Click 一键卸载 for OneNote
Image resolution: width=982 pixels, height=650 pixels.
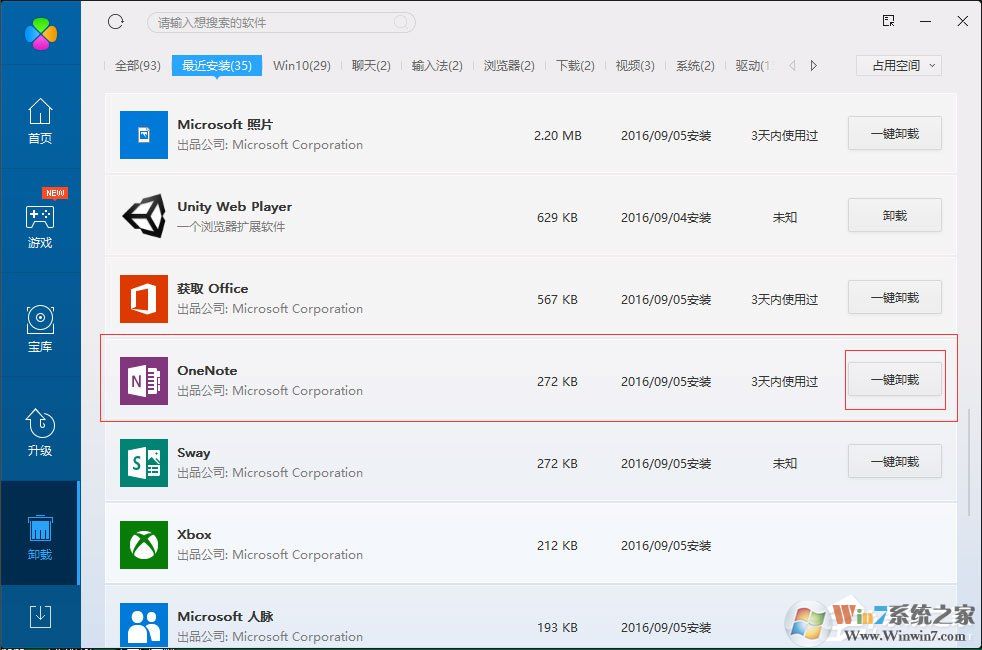pos(894,379)
